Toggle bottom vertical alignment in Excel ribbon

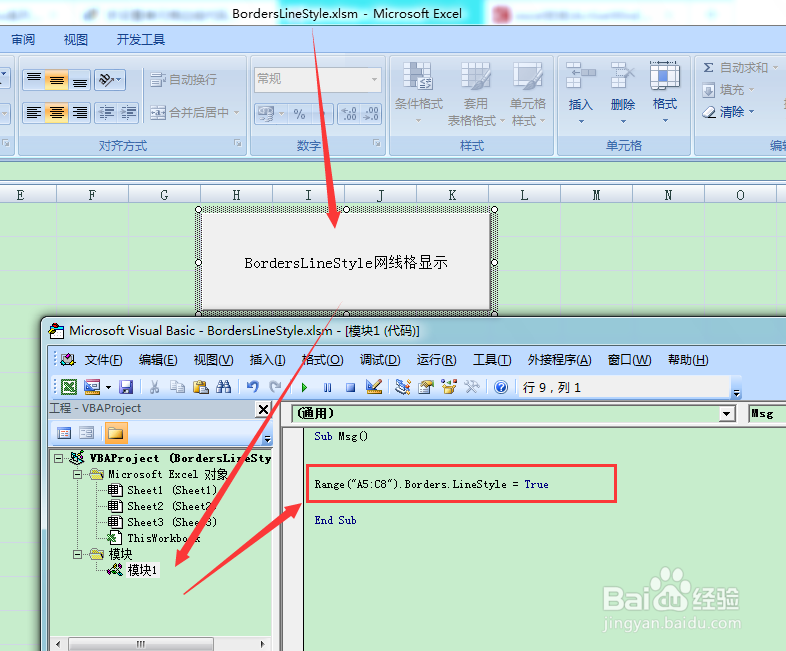coord(80,80)
